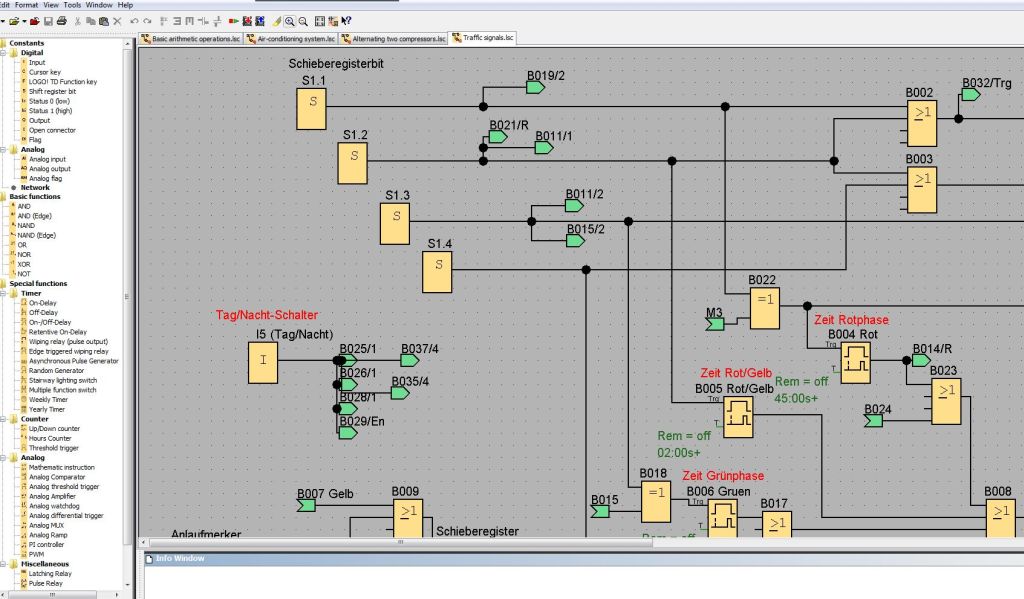1024x599 pixels.
Task: Click the canvas horizontal scrollbar thumb
Action: pos(401,542)
